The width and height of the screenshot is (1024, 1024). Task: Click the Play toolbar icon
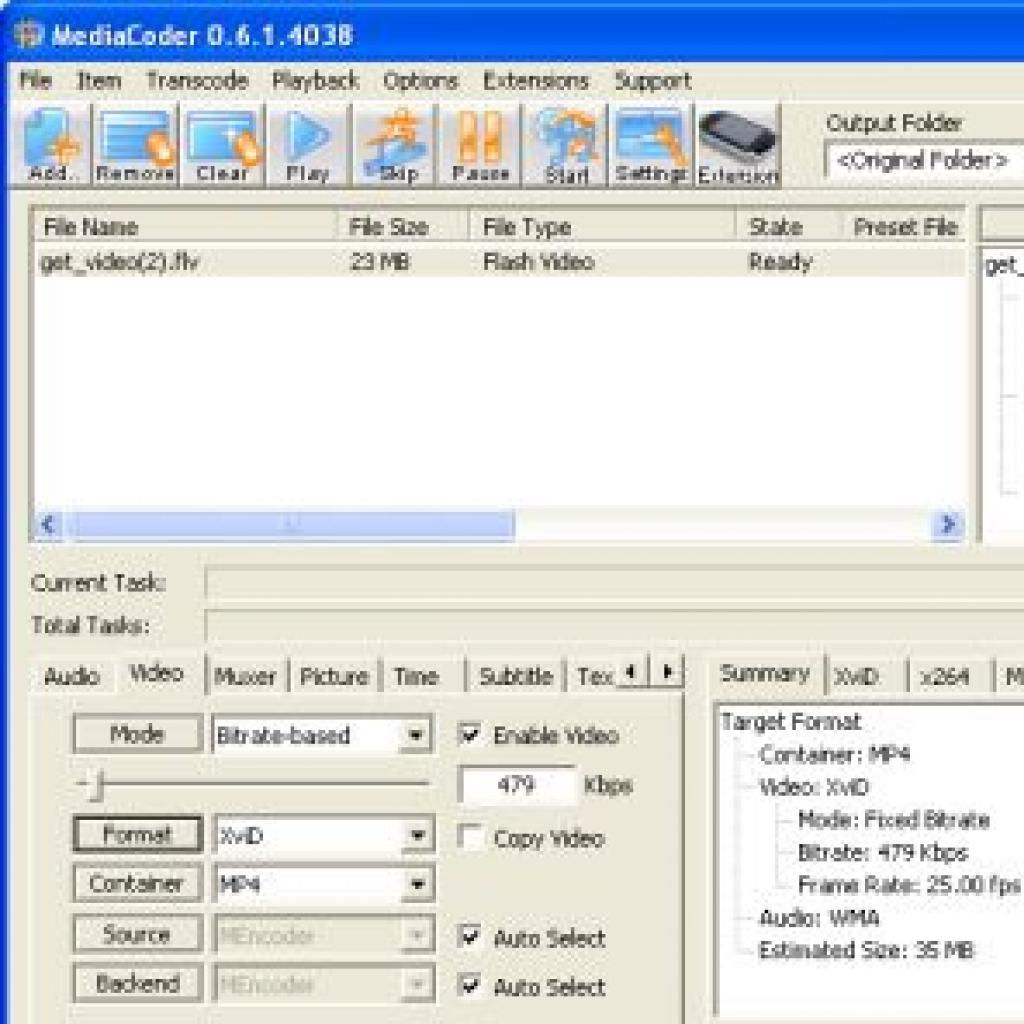pyautogui.click(x=307, y=146)
